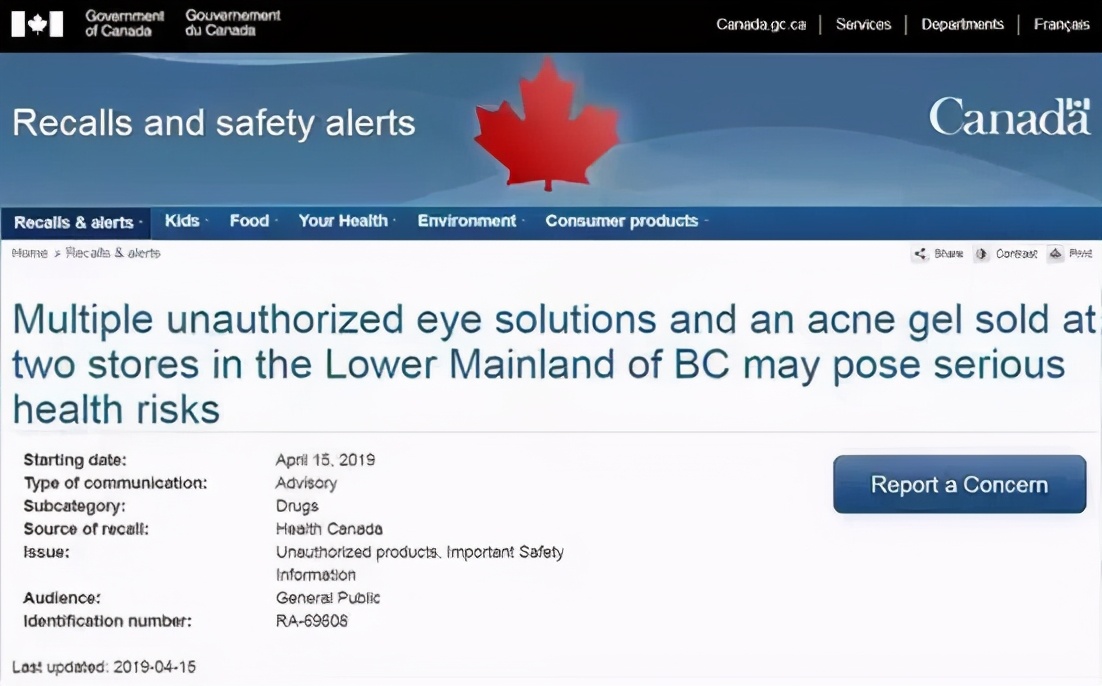Click the Share icon

[920, 254]
